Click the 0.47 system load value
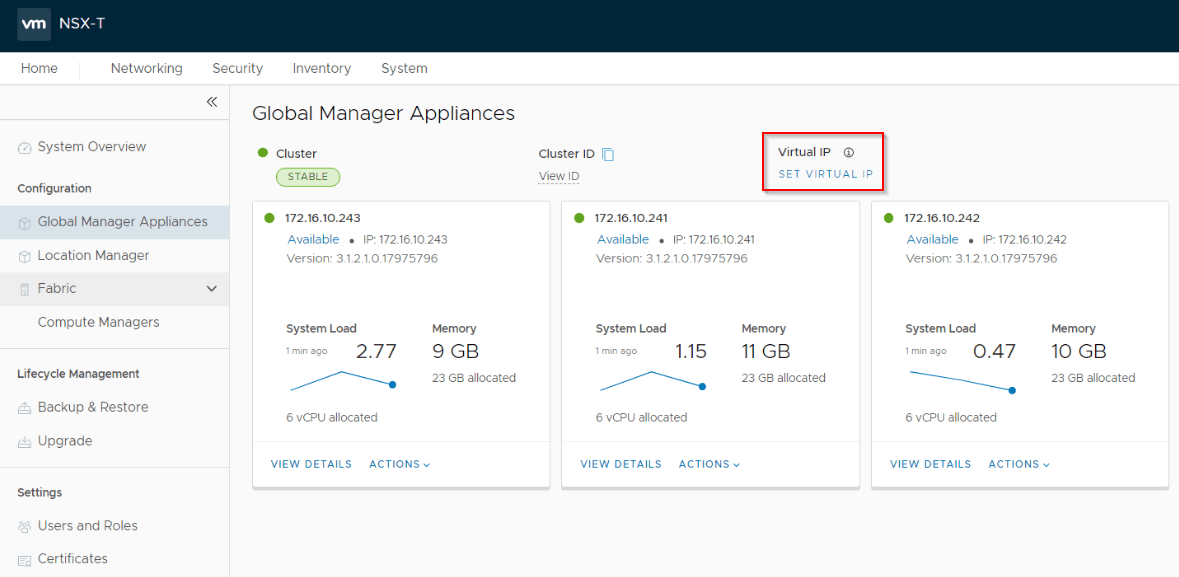The height and width of the screenshot is (577, 1179). pos(995,351)
